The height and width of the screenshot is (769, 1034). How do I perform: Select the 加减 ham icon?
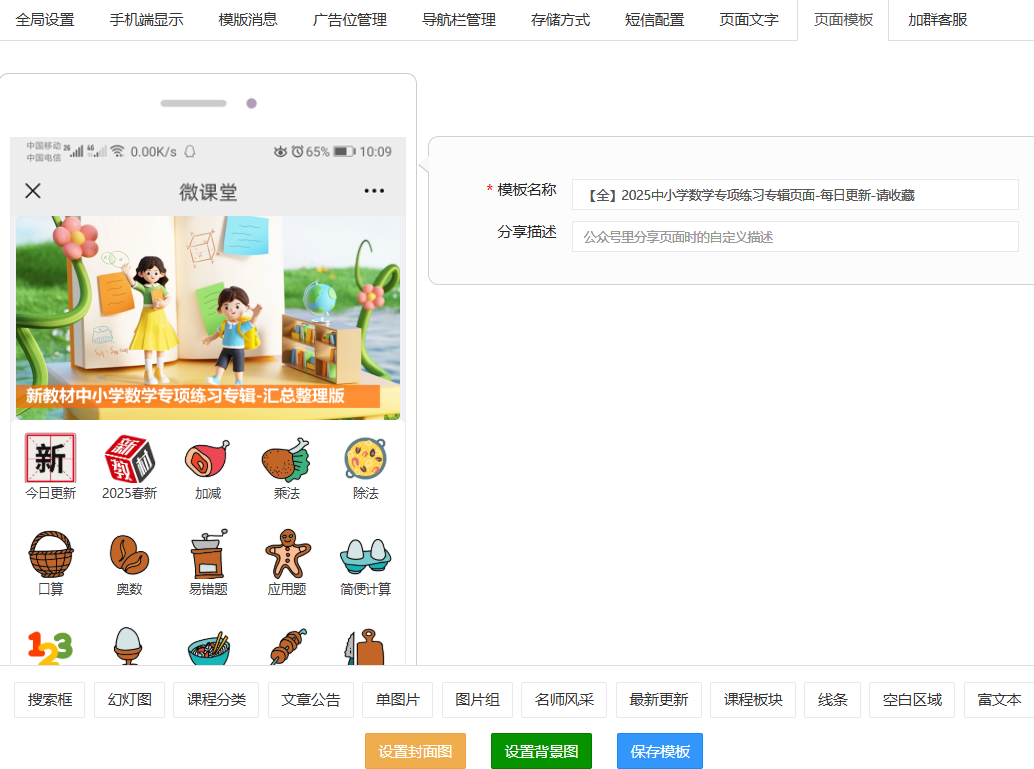[208, 459]
